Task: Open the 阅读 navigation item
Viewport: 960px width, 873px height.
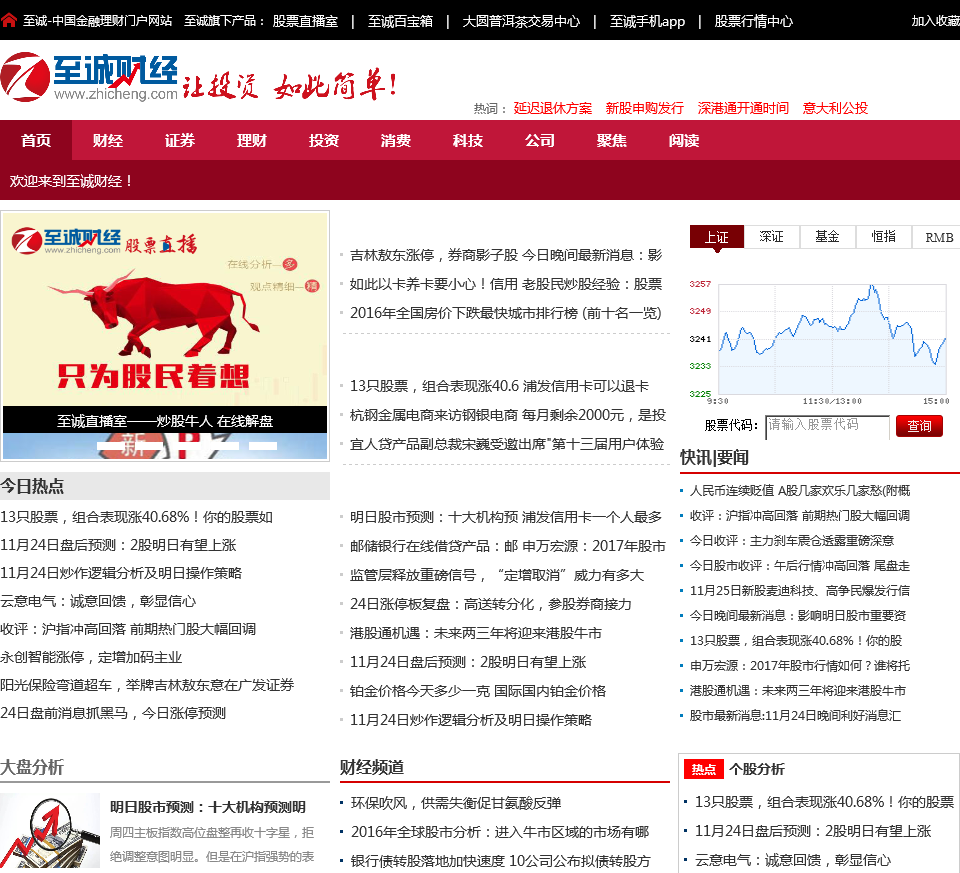Action: point(683,140)
